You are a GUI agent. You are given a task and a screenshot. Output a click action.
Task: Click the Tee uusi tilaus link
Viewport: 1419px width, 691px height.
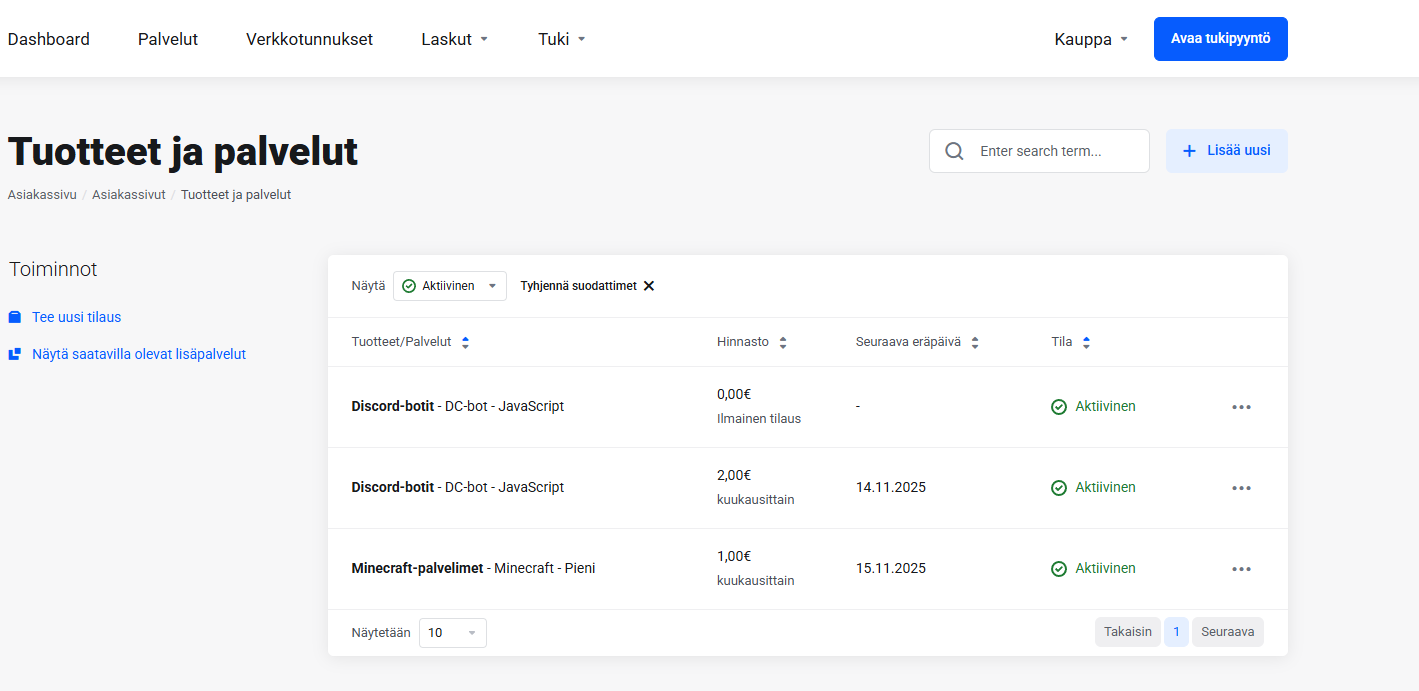click(x=76, y=317)
